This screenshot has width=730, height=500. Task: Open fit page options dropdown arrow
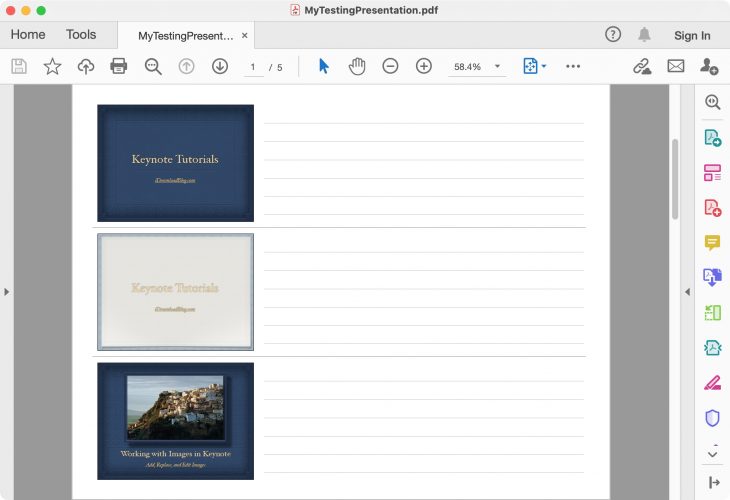(544, 66)
